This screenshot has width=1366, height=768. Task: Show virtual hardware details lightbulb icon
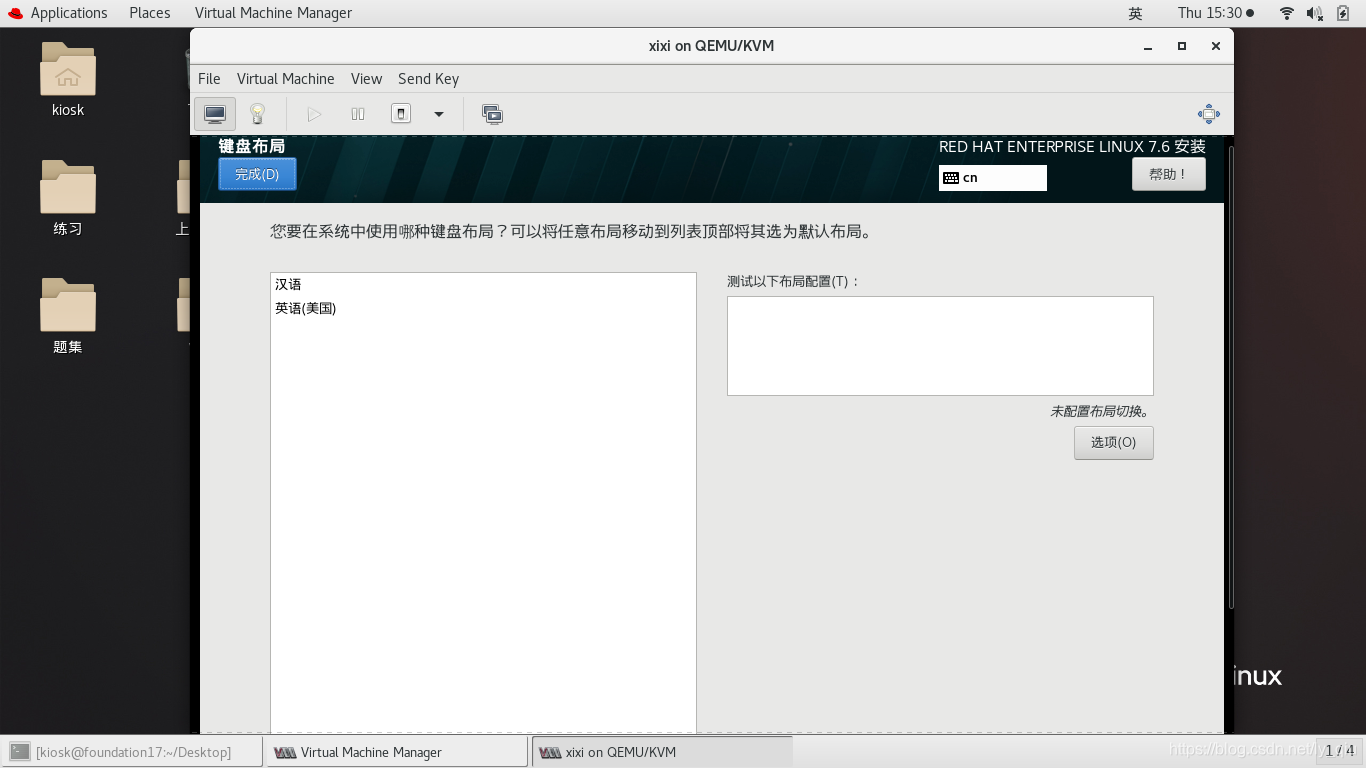coord(257,114)
